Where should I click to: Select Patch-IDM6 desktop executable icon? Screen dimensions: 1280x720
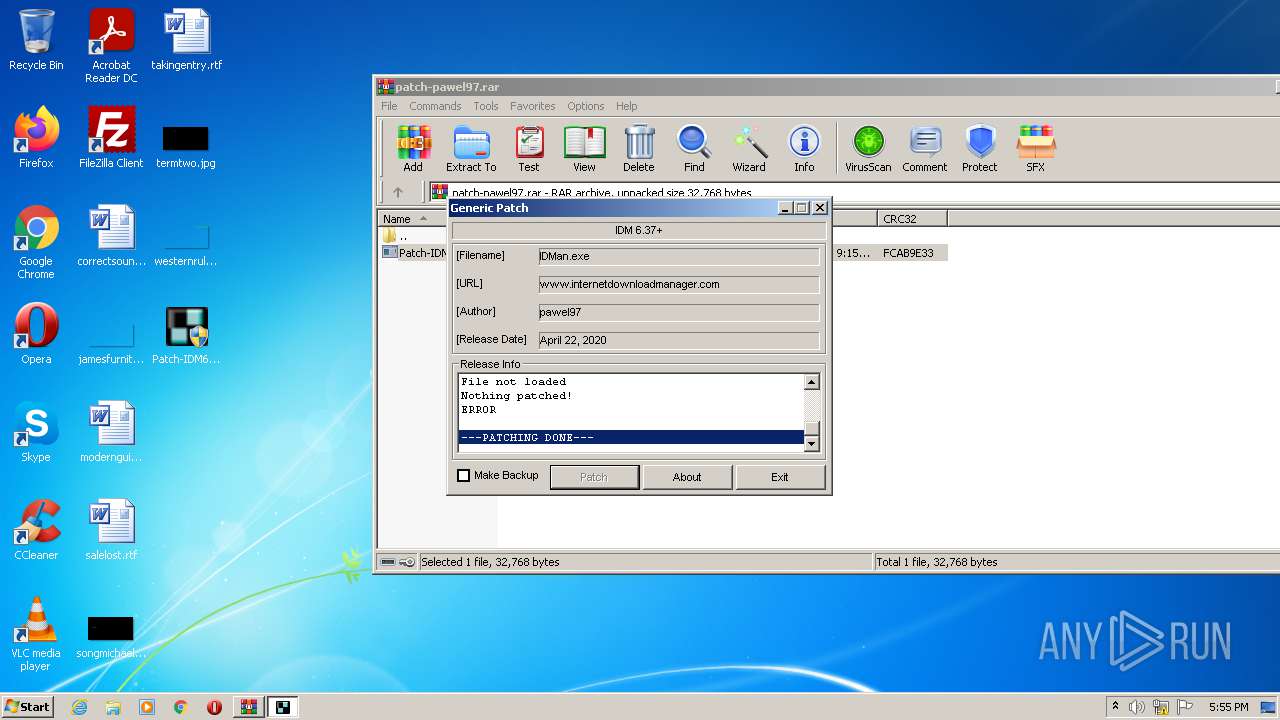(x=186, y=334)
